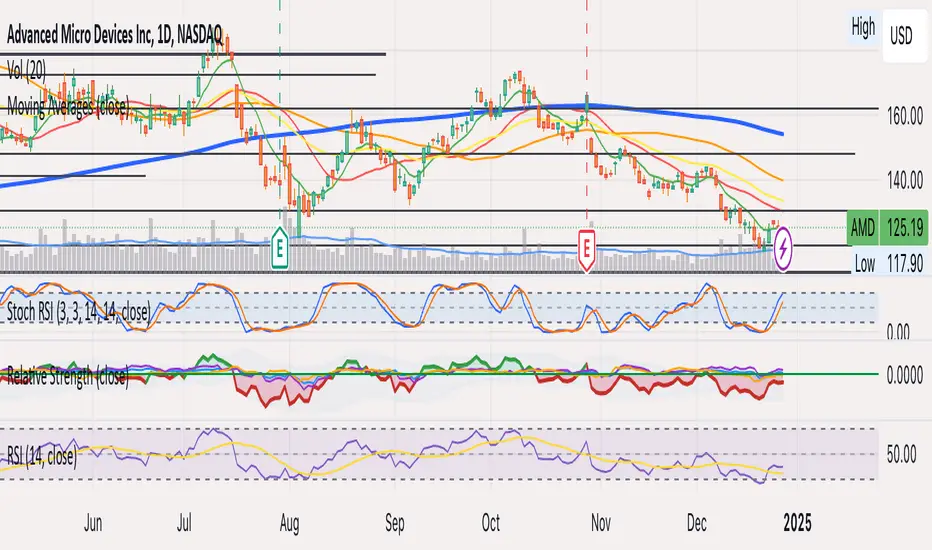Click the Low 117.90 price label

[888, 263]
